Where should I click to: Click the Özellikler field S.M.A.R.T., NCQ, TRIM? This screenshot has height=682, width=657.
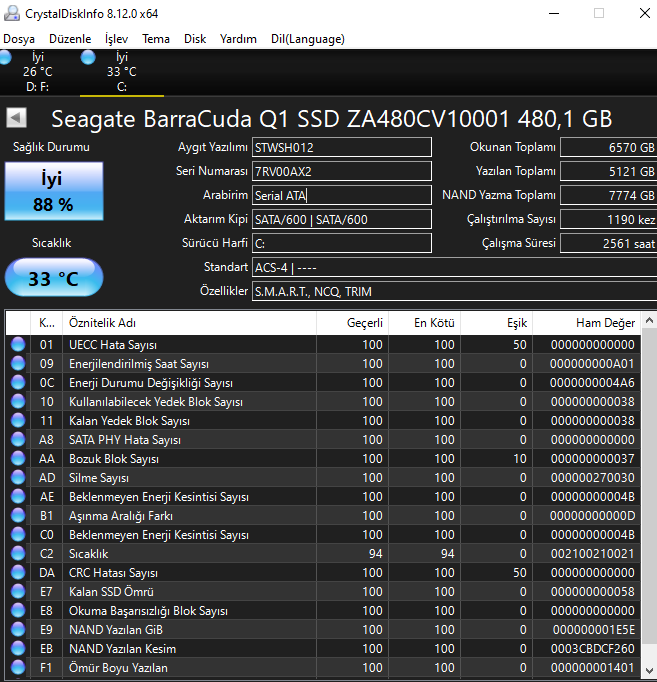454,291
